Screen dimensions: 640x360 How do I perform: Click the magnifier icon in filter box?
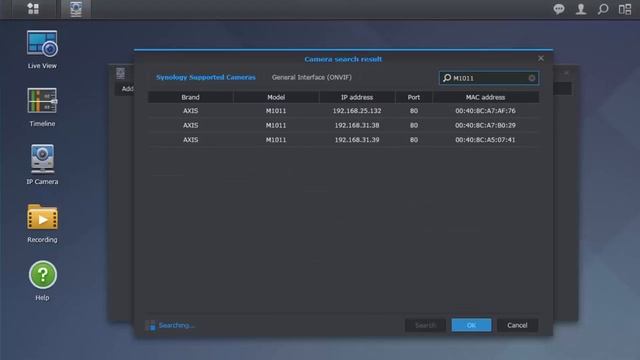pyautogui.click(x=447, y=78)
